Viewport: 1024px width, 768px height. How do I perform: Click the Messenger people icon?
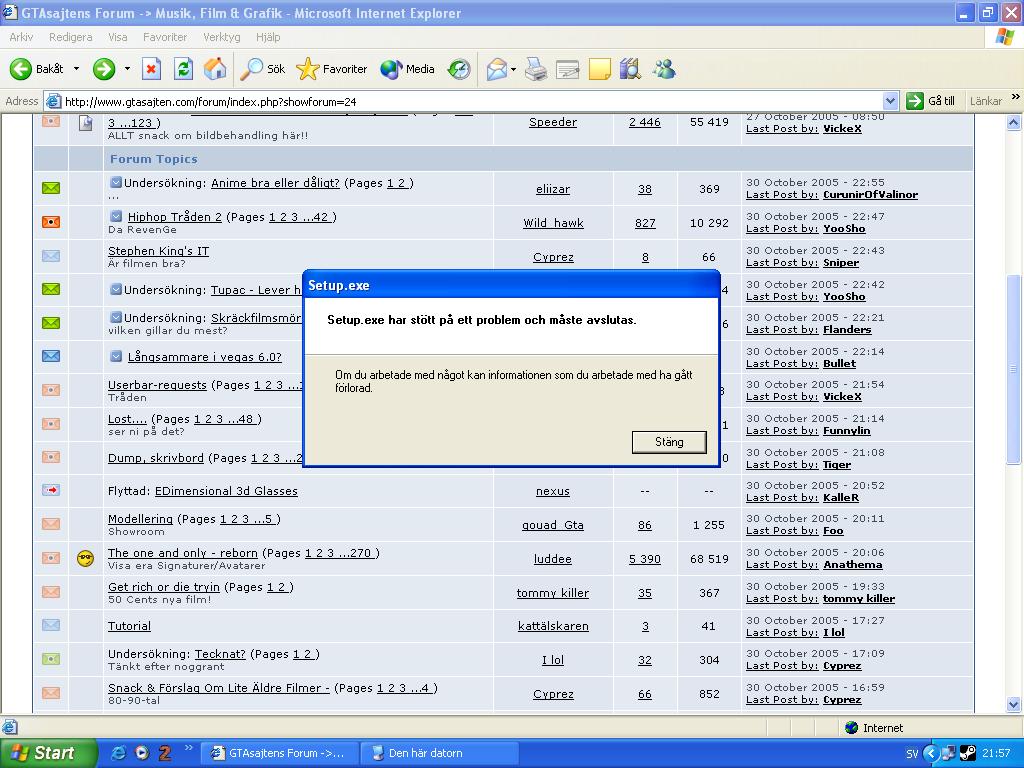pyautogui.click(x=664, y=69)
